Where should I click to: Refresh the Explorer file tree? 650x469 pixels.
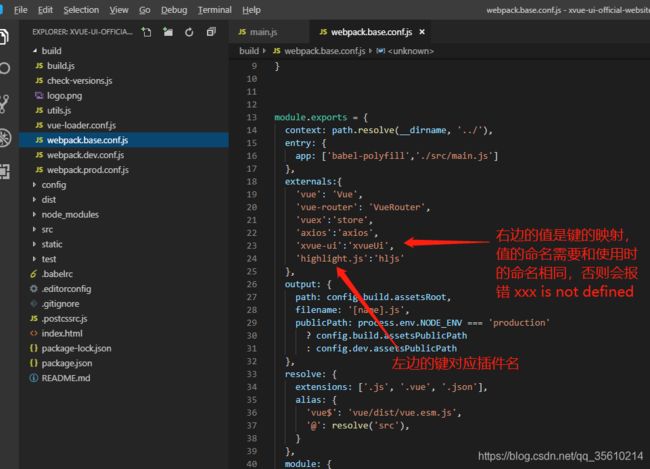coord(189,32)
